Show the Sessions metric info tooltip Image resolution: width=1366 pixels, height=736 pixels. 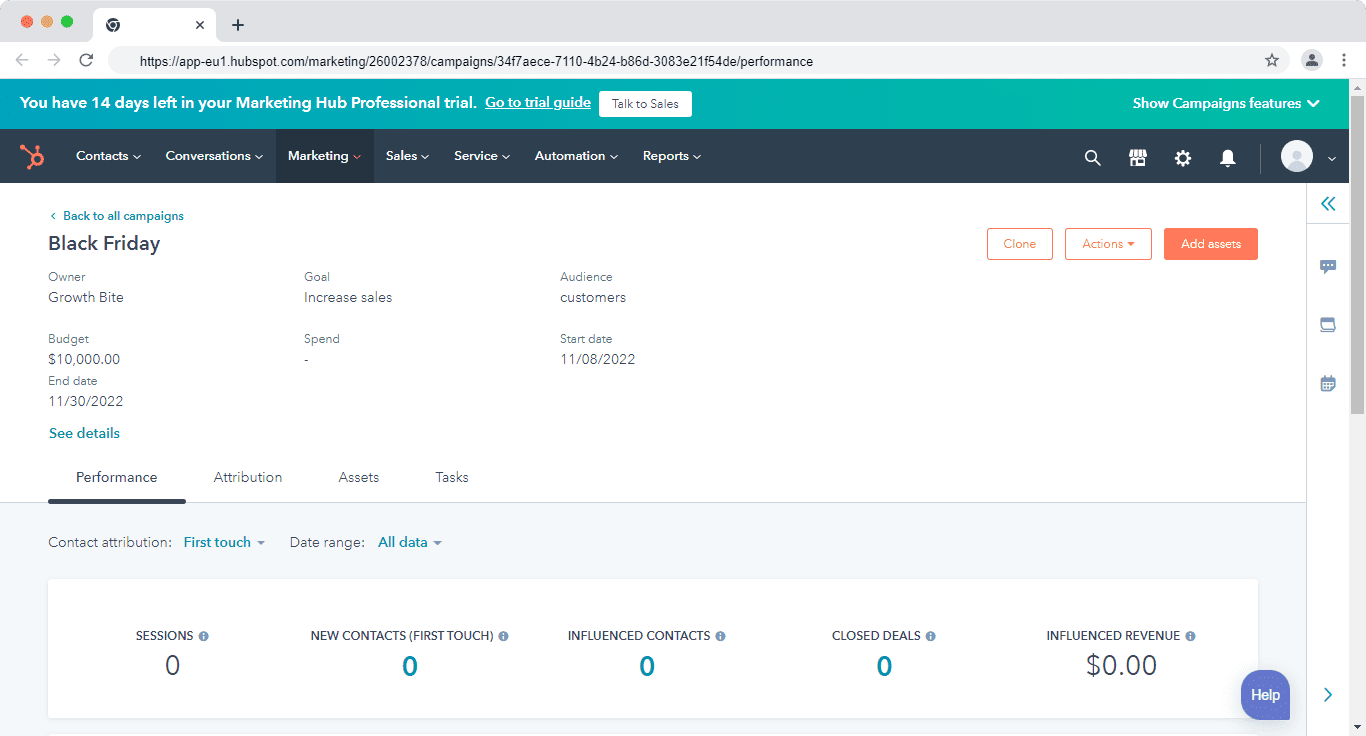pyautogui.click(x=205, y=635)
